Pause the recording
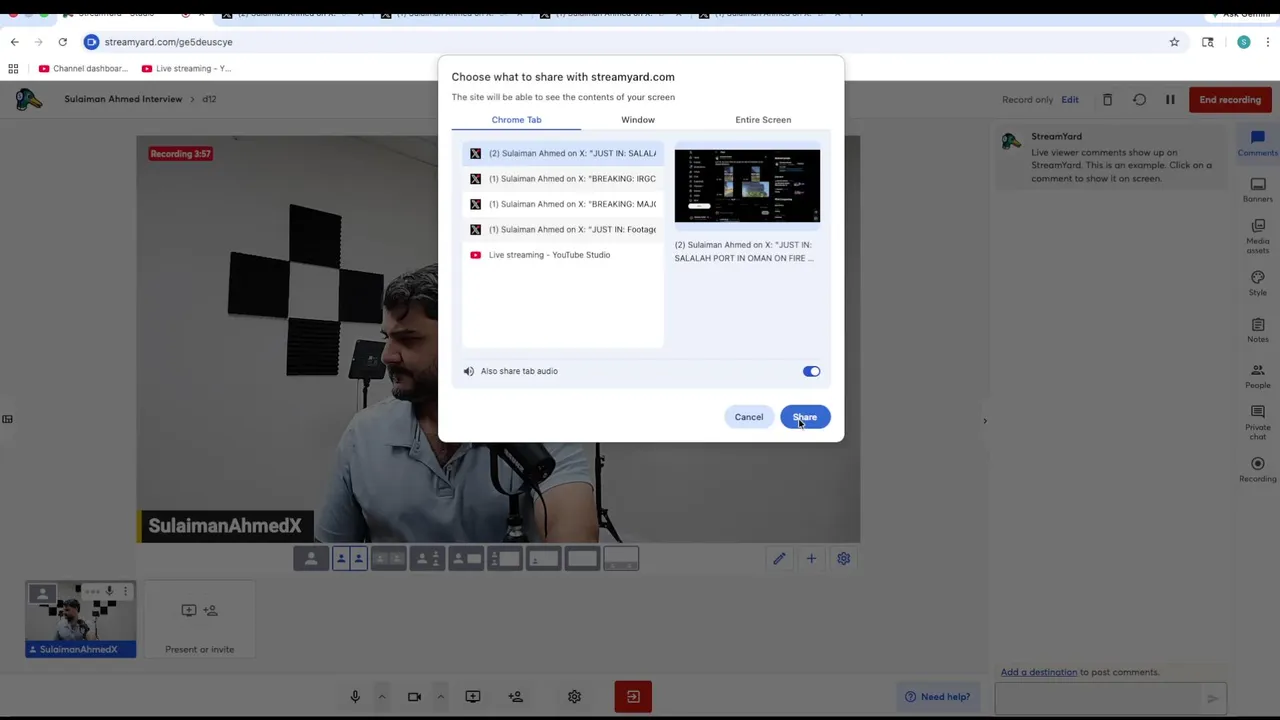This screenshot has width=1280, height=720. pyautogui.click(x=1169, y=100)
